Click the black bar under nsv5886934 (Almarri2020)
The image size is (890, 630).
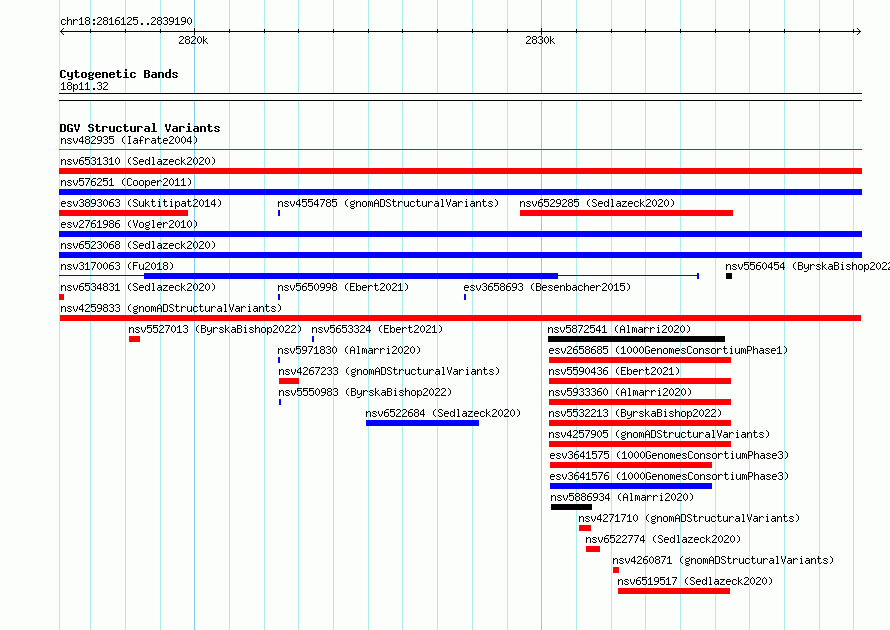point(571,507)
